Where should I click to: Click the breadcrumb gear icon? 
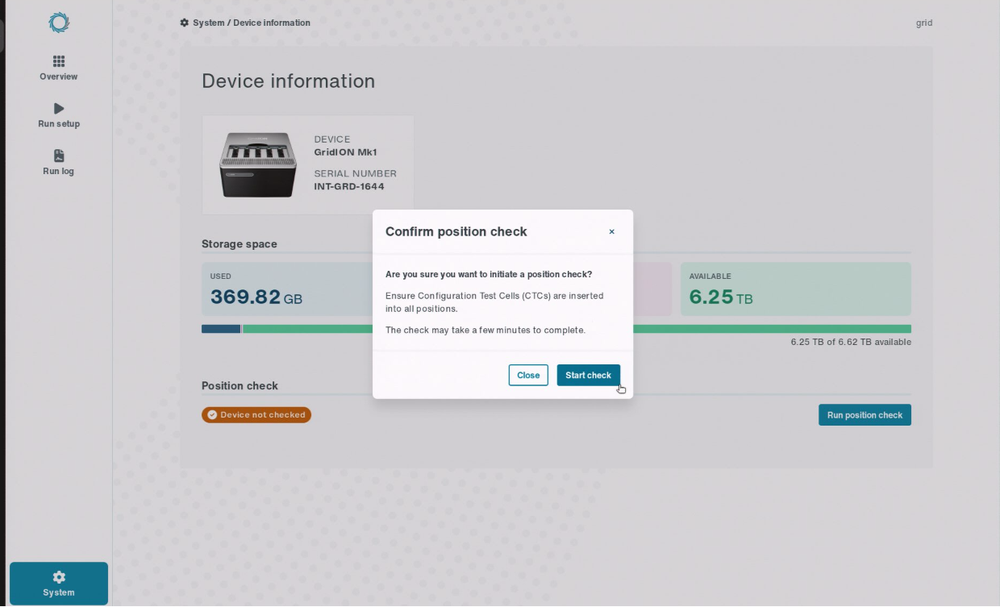tap(184, 22)
